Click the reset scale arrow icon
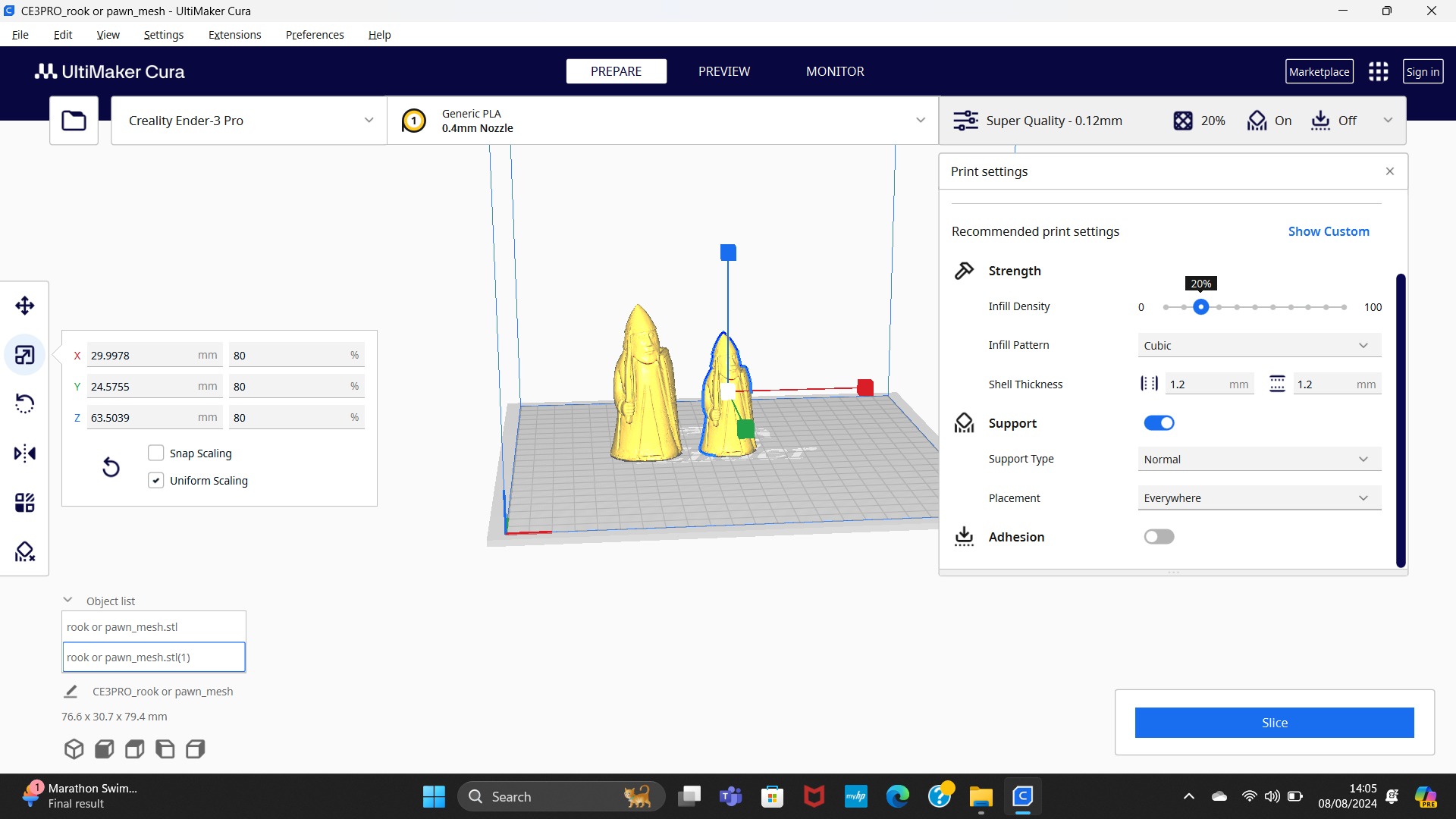This screenshot has height=819, width=1456. 111,467
